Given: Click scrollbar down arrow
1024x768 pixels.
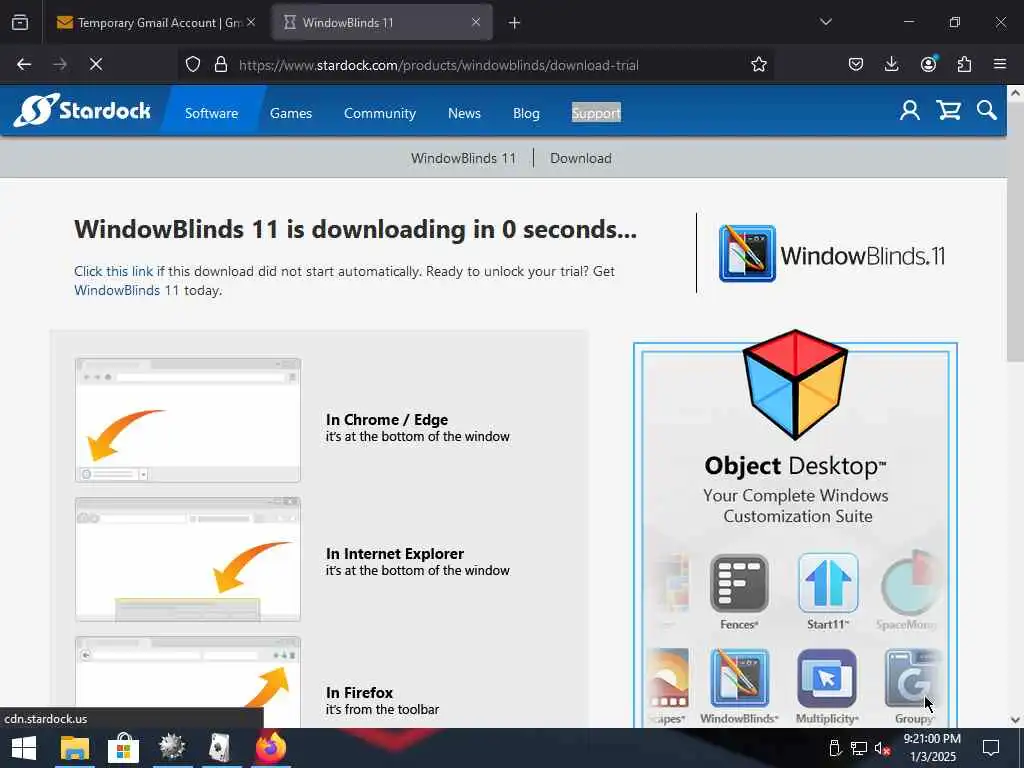Looking at the screenshot, I should [1015, 720].
